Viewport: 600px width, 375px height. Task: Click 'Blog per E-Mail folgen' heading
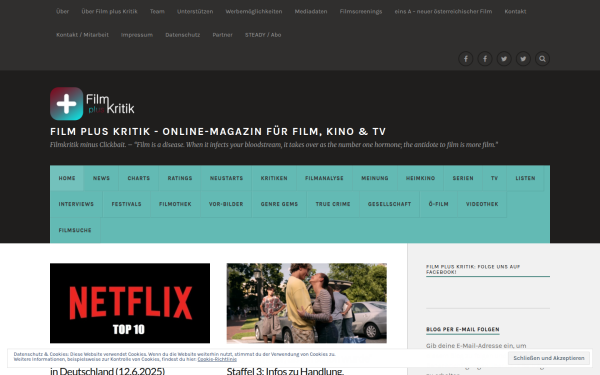463,329
